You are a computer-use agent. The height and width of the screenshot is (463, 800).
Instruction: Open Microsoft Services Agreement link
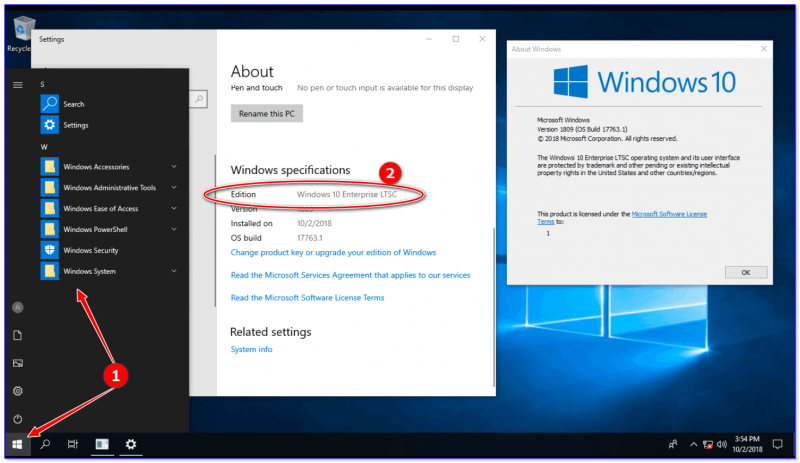pyautogui.click(x=351, y=275)
